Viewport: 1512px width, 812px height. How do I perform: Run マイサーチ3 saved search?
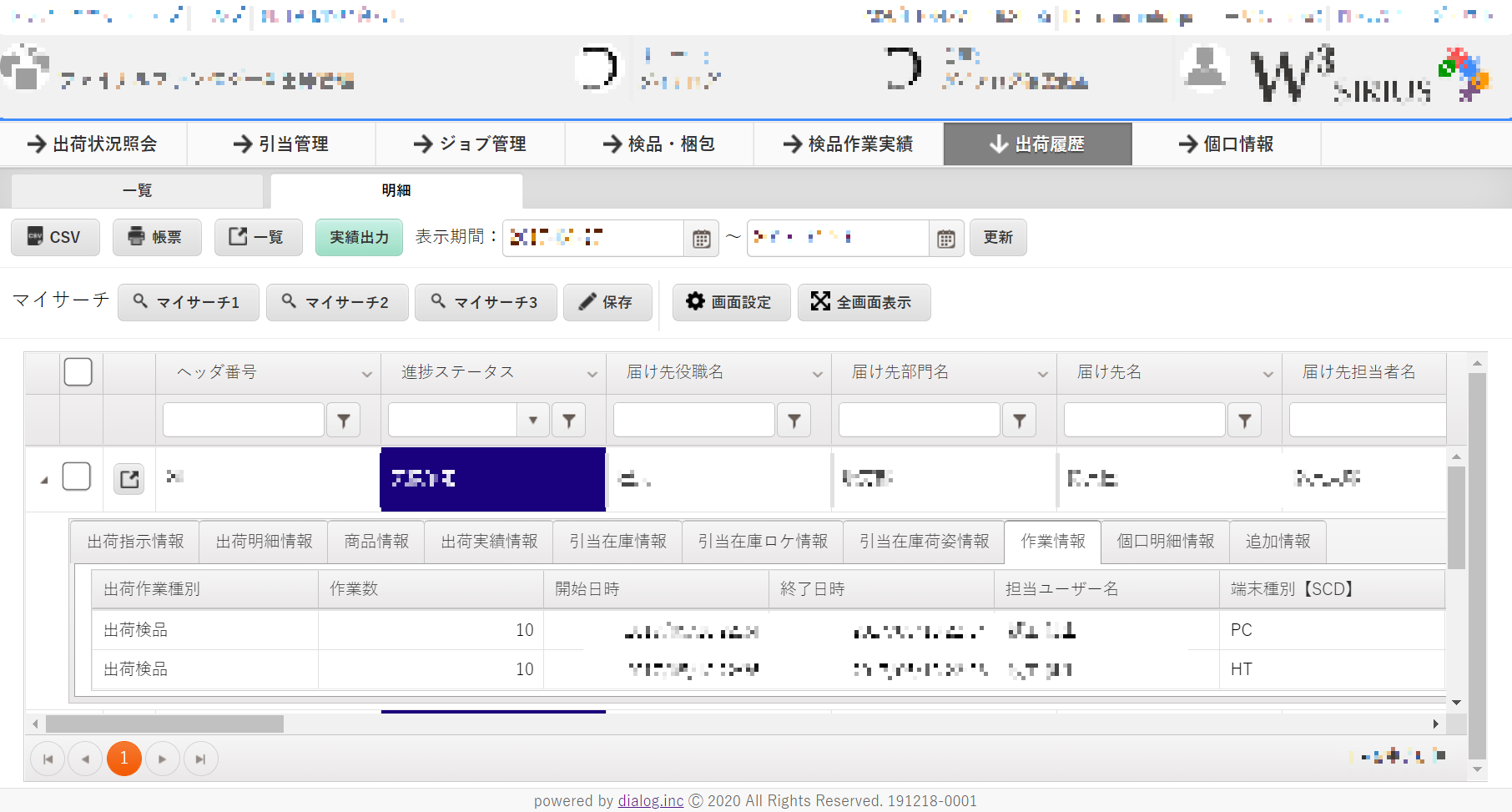click(486, 302)
